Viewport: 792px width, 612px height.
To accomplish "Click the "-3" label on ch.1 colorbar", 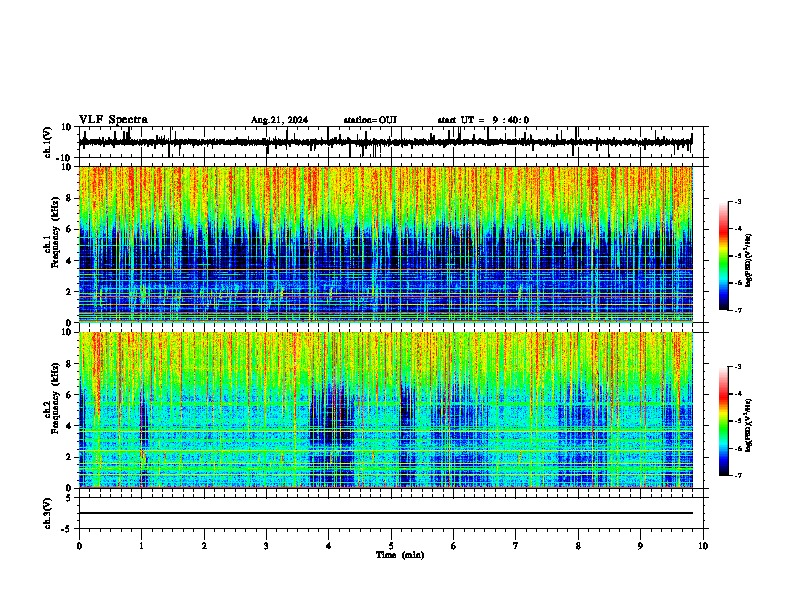I will click(x=737, y=201).
